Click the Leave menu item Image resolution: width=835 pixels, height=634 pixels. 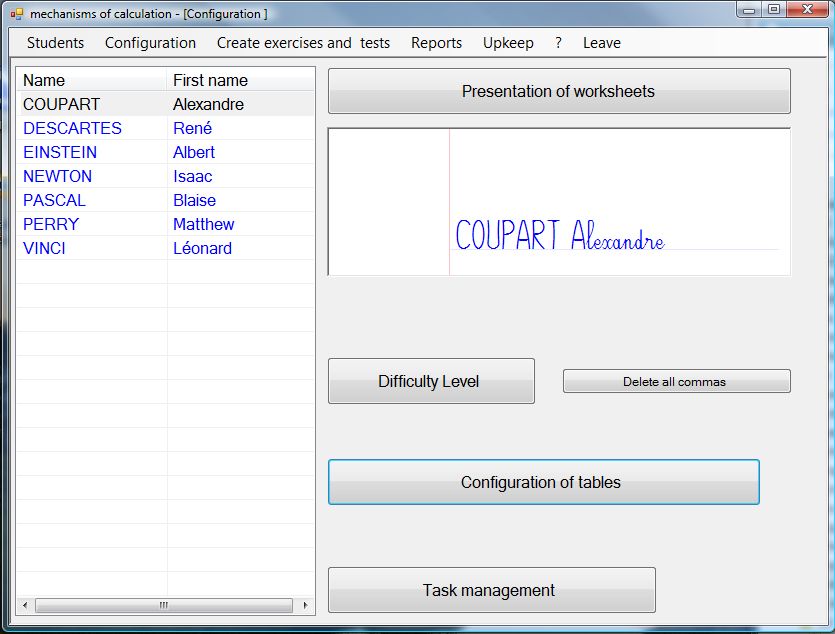[602, 43]
